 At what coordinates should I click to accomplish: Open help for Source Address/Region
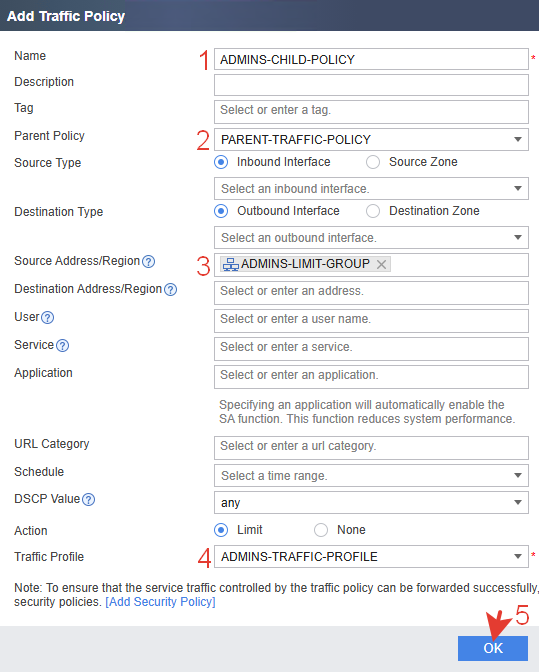[x=148, y=261]
